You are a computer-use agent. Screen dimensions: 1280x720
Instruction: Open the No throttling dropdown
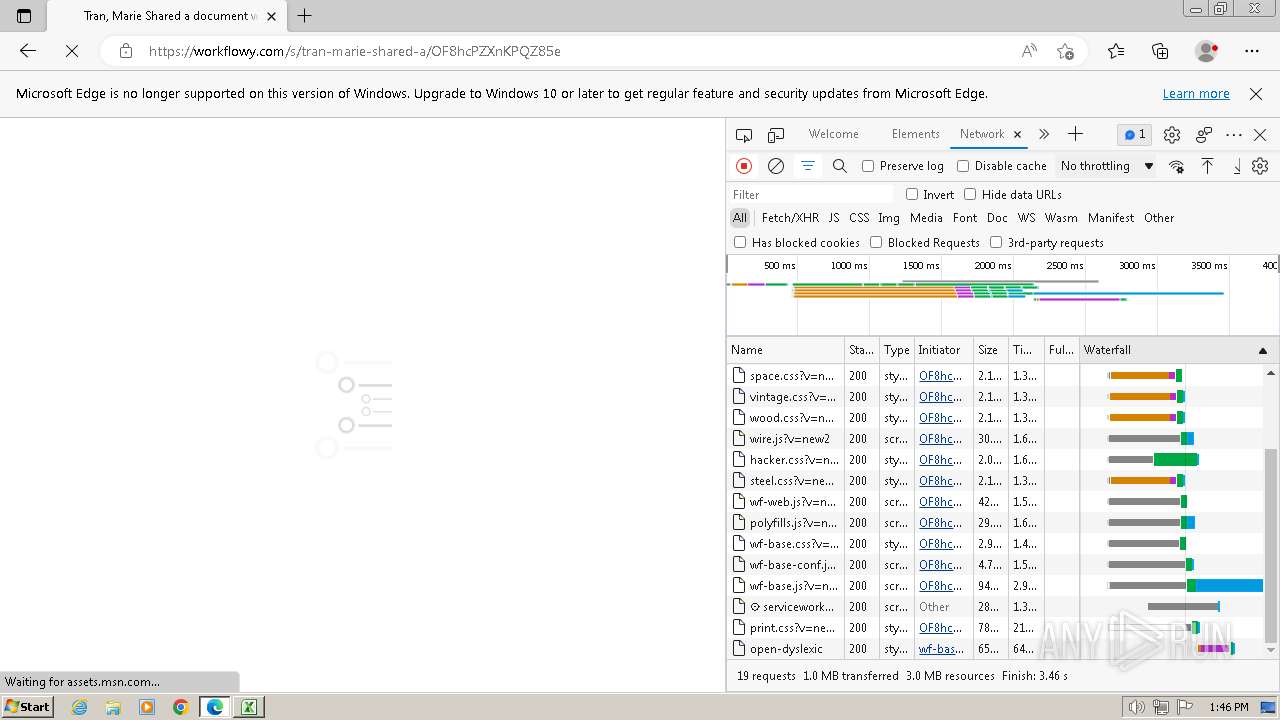click(1106, 166)
